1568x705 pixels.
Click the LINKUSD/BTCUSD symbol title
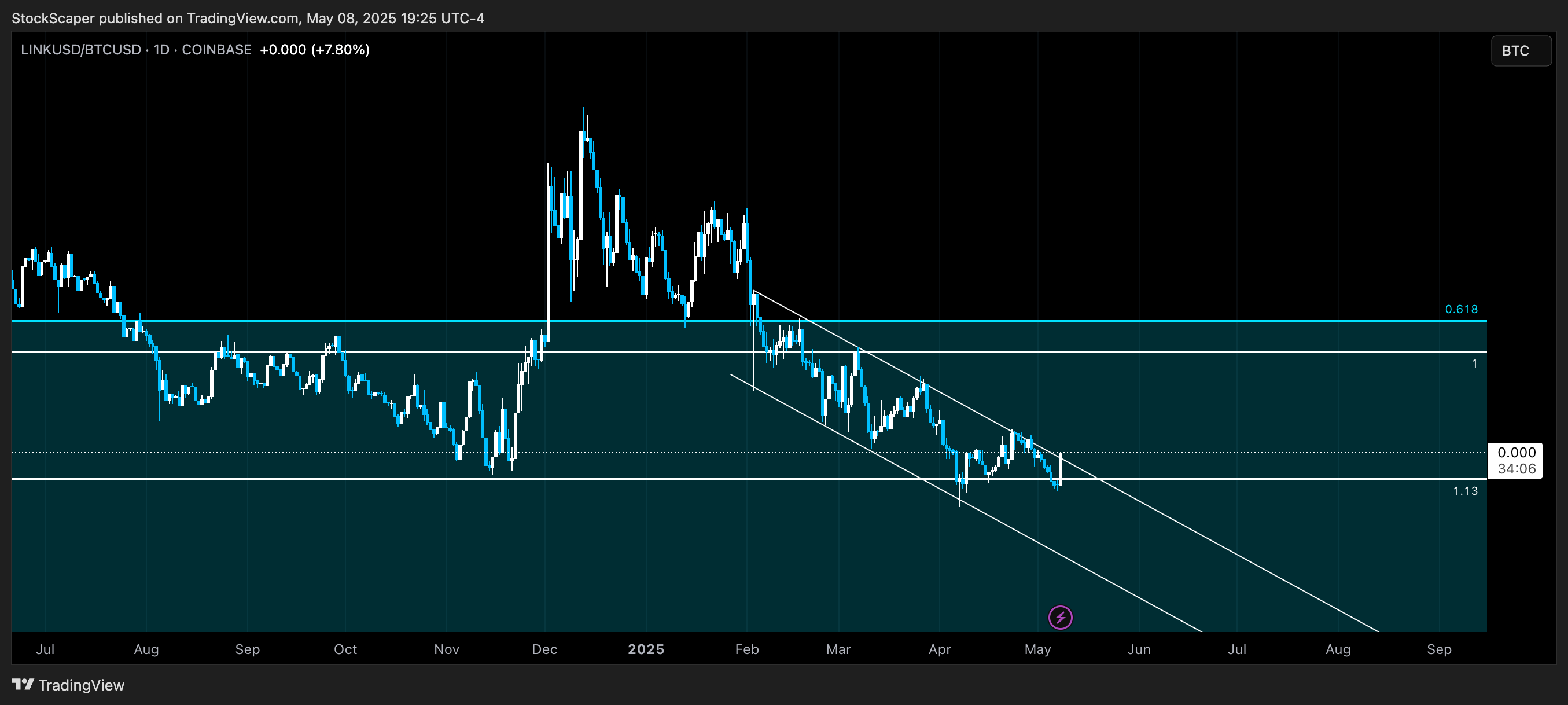[81, 49]
